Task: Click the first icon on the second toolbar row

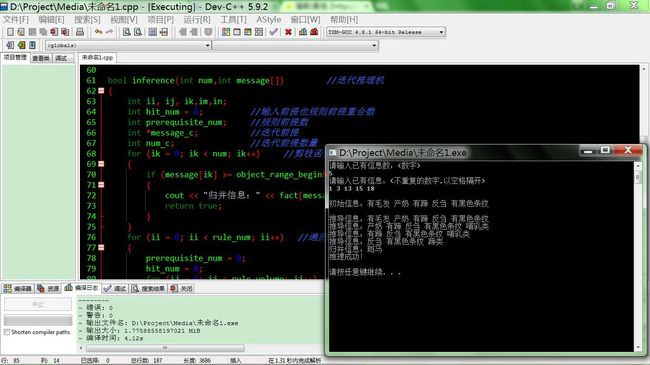Action: tap(10, 45)
